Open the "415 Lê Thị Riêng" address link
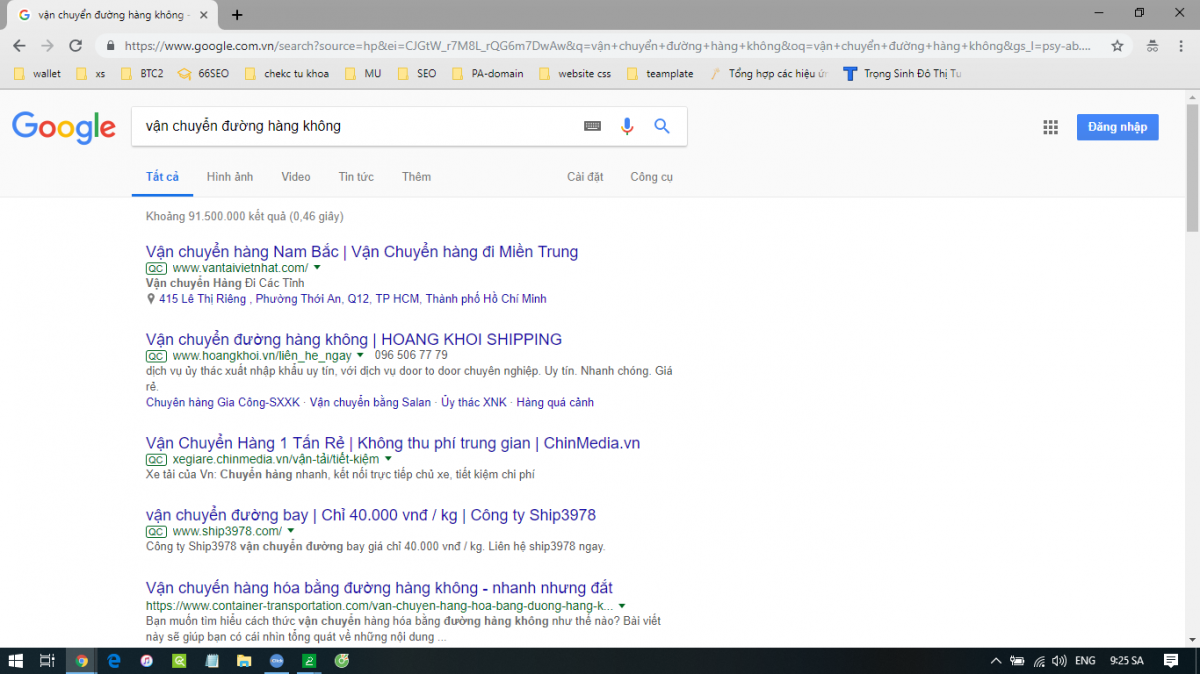The image size is (1200, 674). [x=352, y=299]
